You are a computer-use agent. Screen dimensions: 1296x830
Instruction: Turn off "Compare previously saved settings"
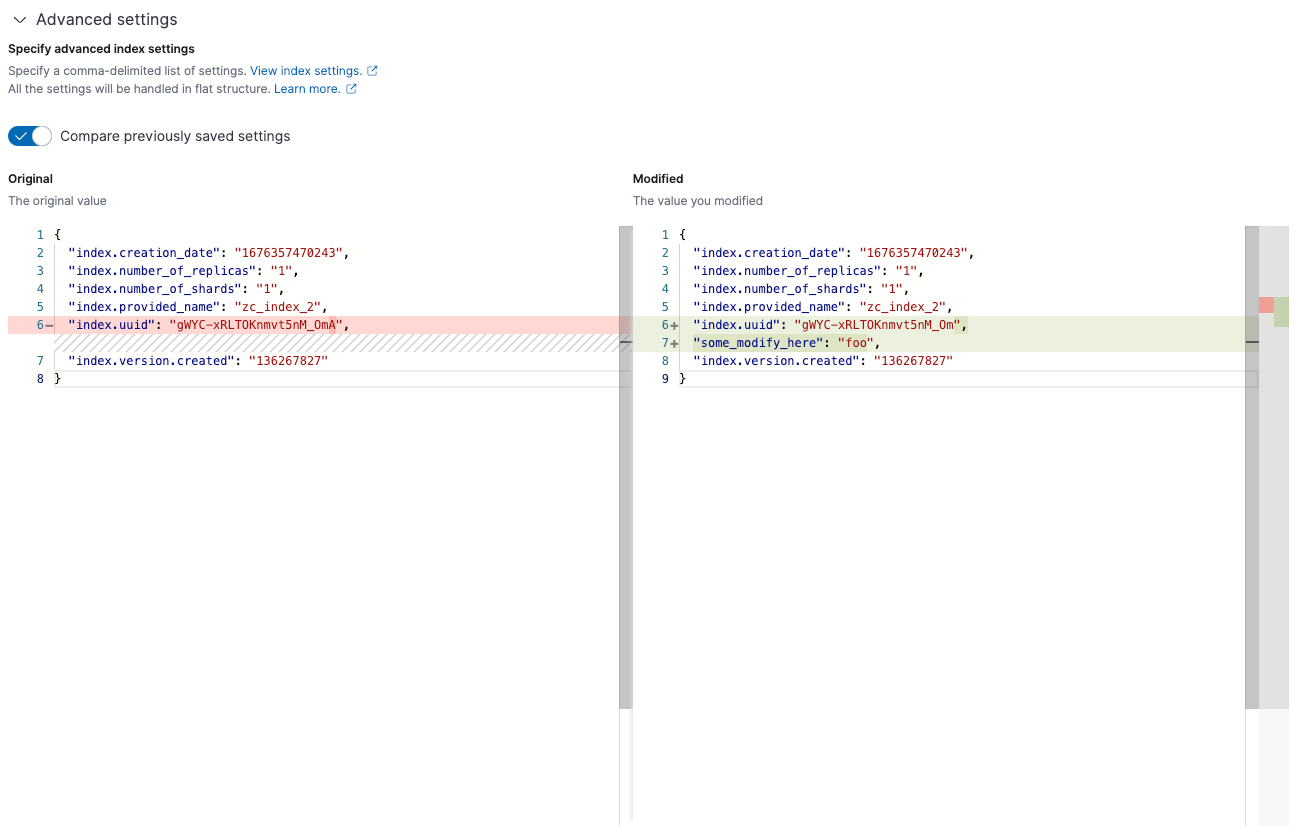[x=29, y=136]
